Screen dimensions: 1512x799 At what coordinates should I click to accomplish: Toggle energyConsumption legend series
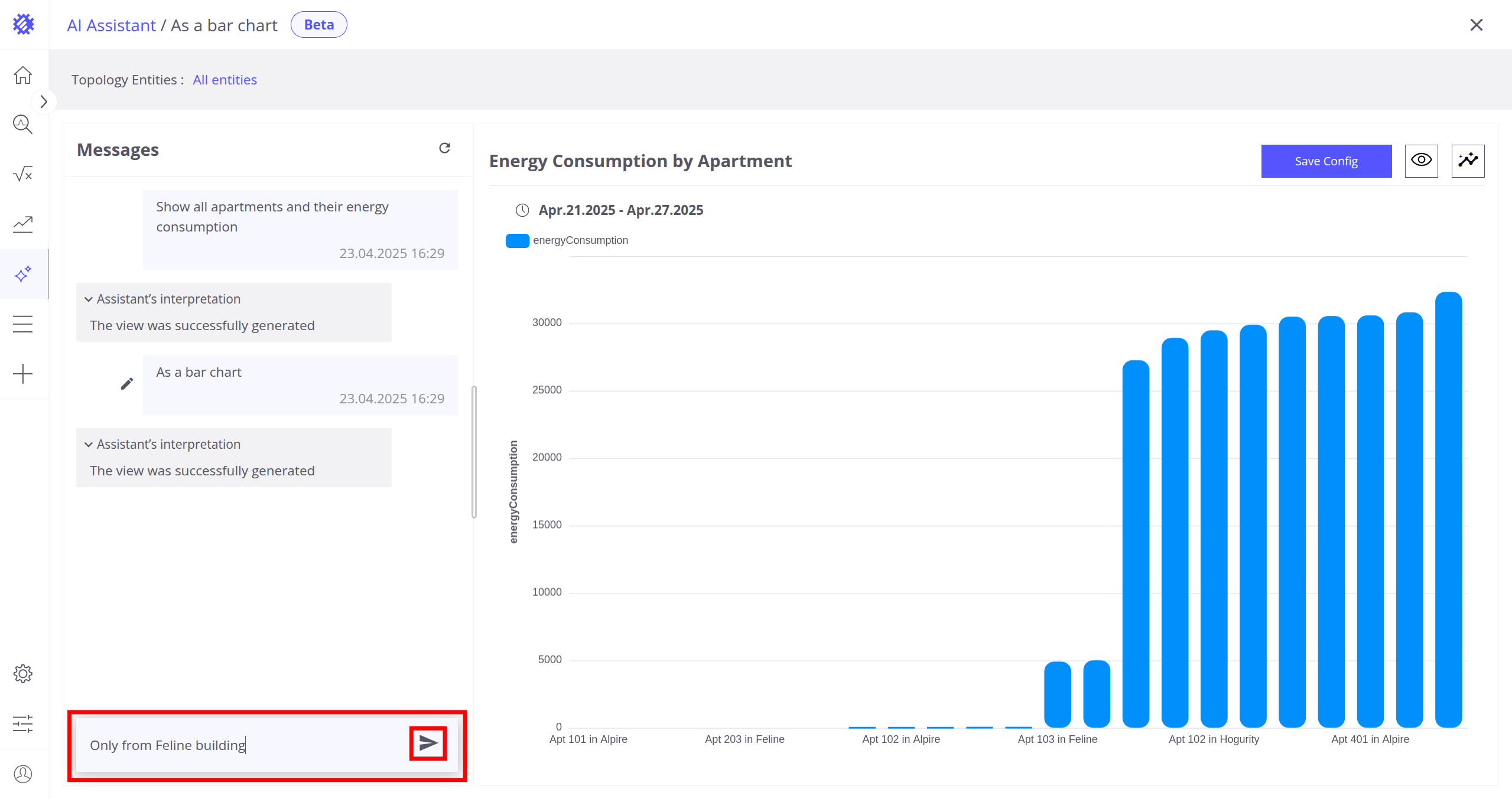tap(518, 240)
